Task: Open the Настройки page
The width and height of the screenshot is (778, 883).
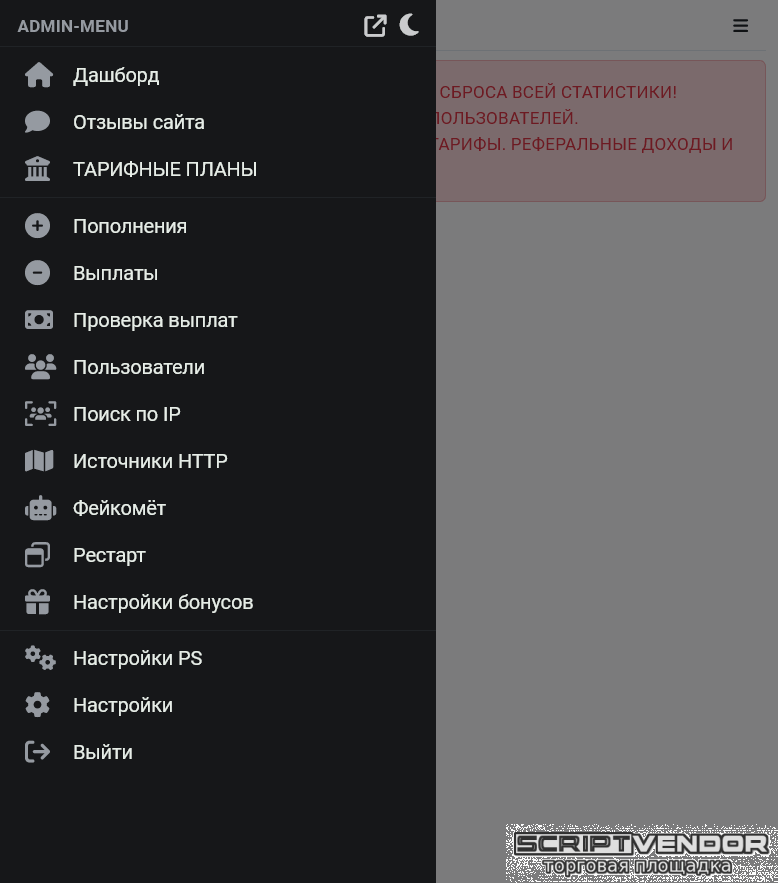Action: pyautogui.click(x=122, y=705)
